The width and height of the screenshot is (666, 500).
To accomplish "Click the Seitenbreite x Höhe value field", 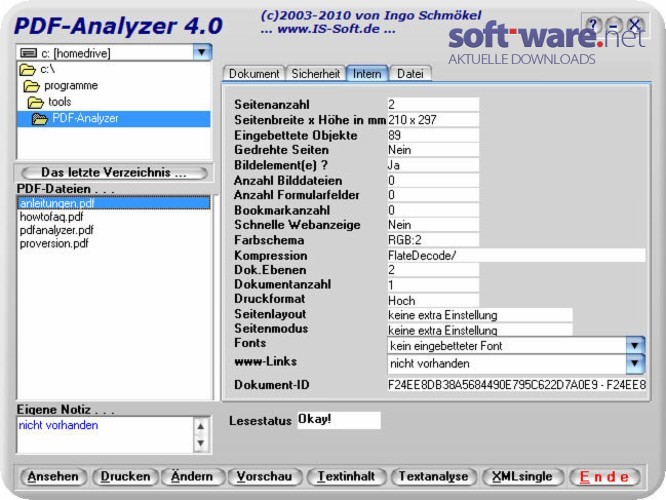I will coord(433,120).
